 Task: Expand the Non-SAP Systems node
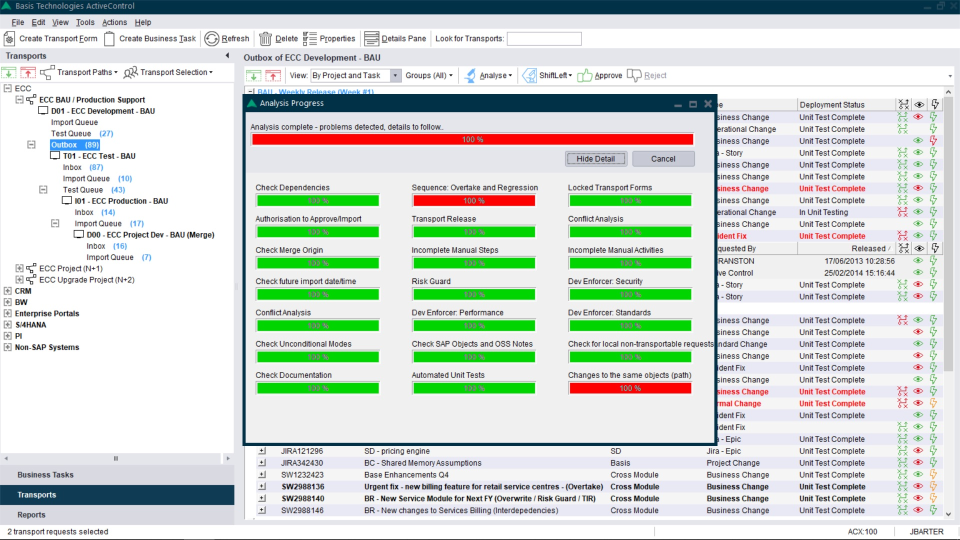coord(7,348)
